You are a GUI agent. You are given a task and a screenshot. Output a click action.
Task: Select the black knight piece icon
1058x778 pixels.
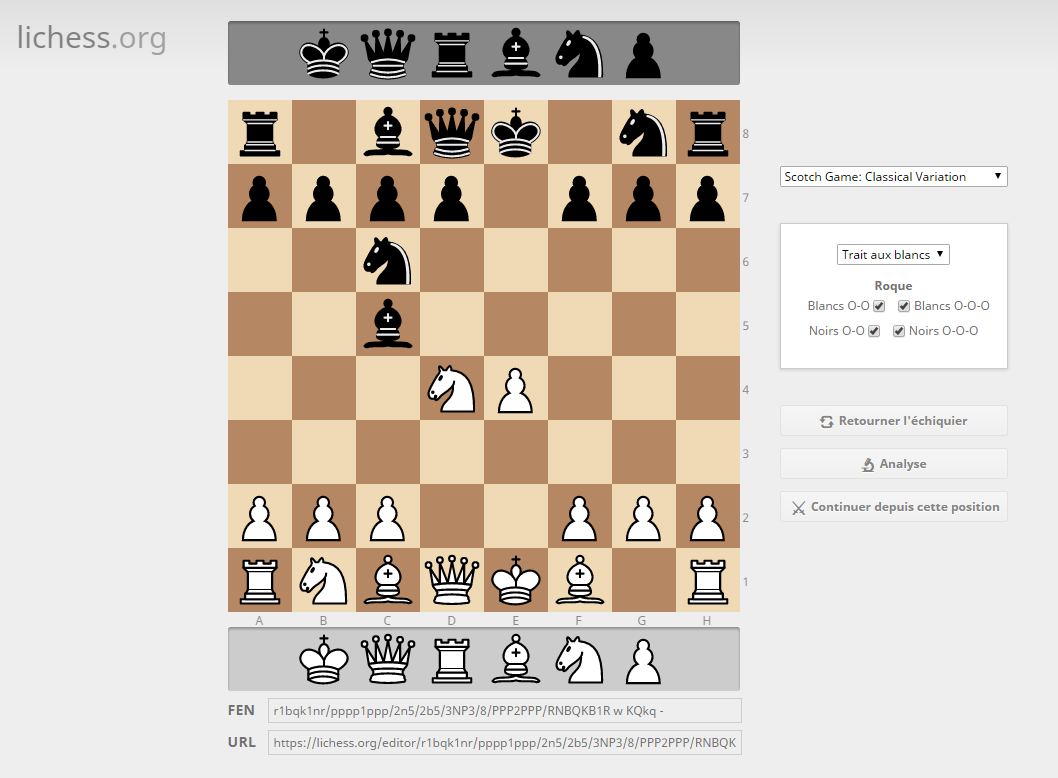click(579, 52)
